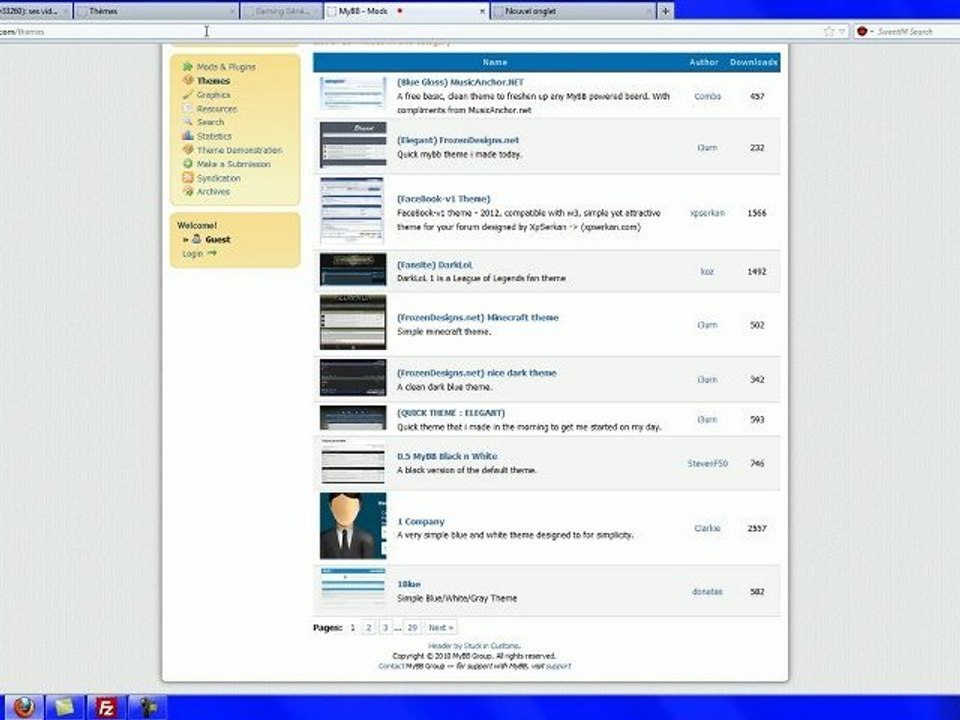This screenshot has width=960, height=720.
Task: Click the Stuck in Customs footer link
Action: [491, 646]
